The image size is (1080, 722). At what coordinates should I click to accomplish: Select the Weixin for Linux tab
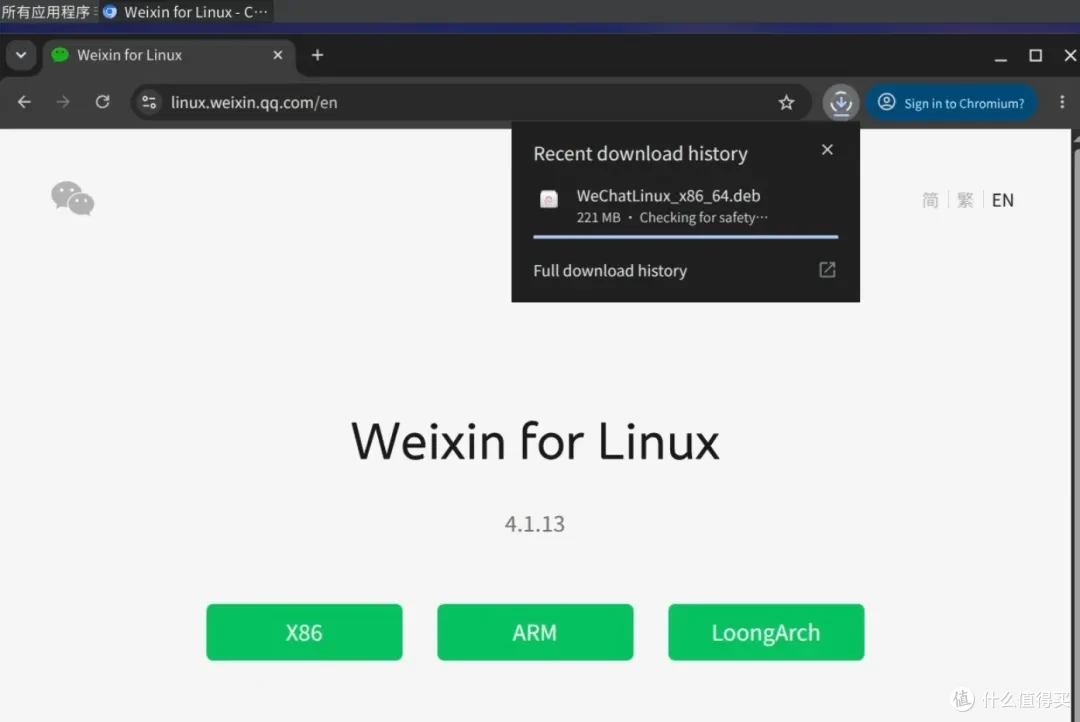[x=170, y=55]
